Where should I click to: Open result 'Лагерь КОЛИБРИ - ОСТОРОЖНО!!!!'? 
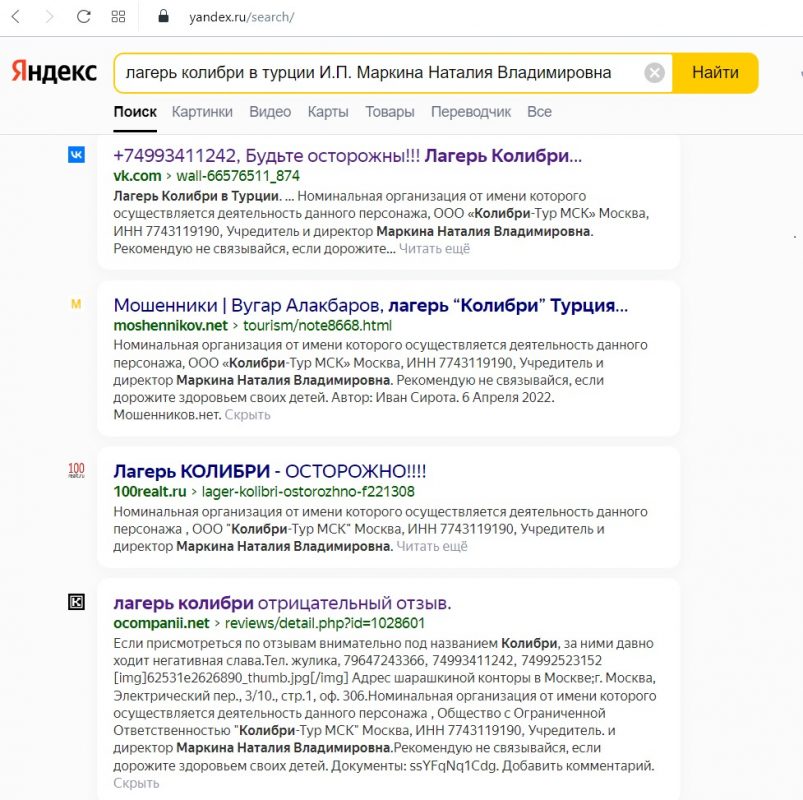270,471
